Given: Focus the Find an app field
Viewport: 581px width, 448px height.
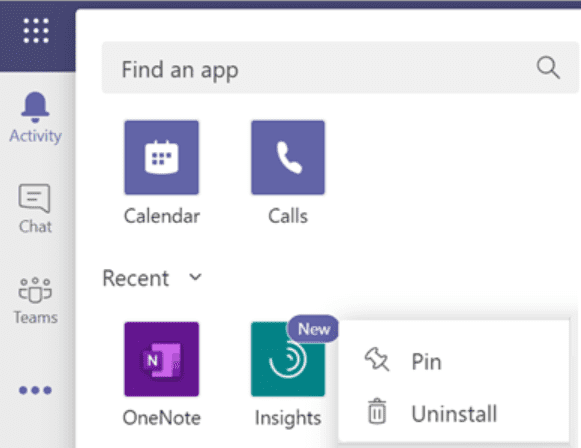Looking at the screenshot, I should click(x=340, y=68).
